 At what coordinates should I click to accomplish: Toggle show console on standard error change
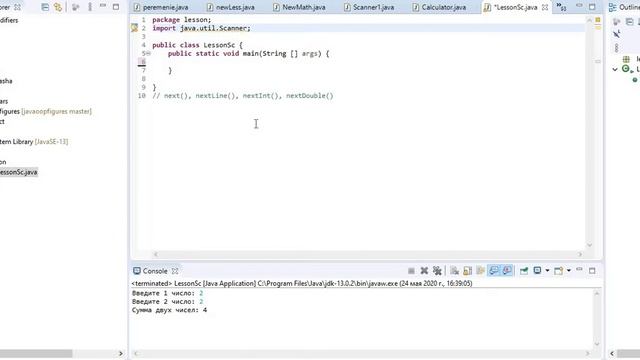pos(507,271)
